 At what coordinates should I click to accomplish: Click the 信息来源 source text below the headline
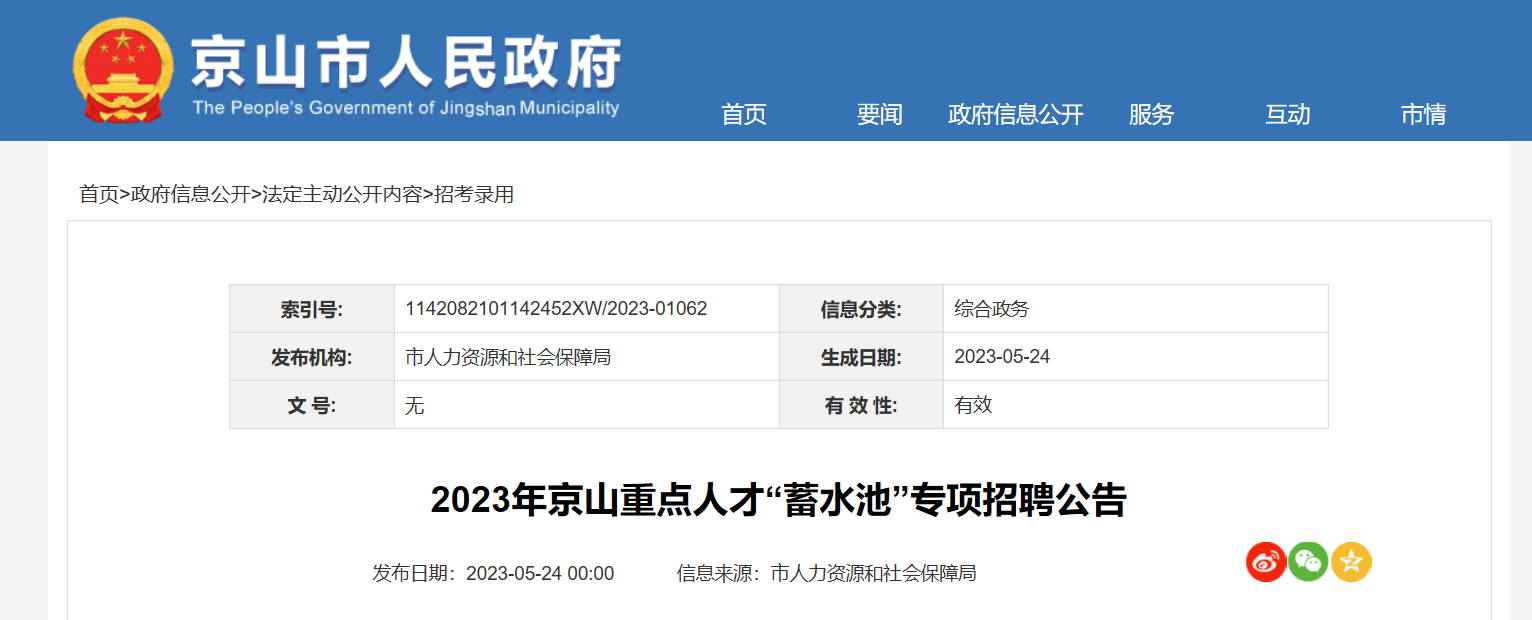pyautogui.click(x=826, y=573)
